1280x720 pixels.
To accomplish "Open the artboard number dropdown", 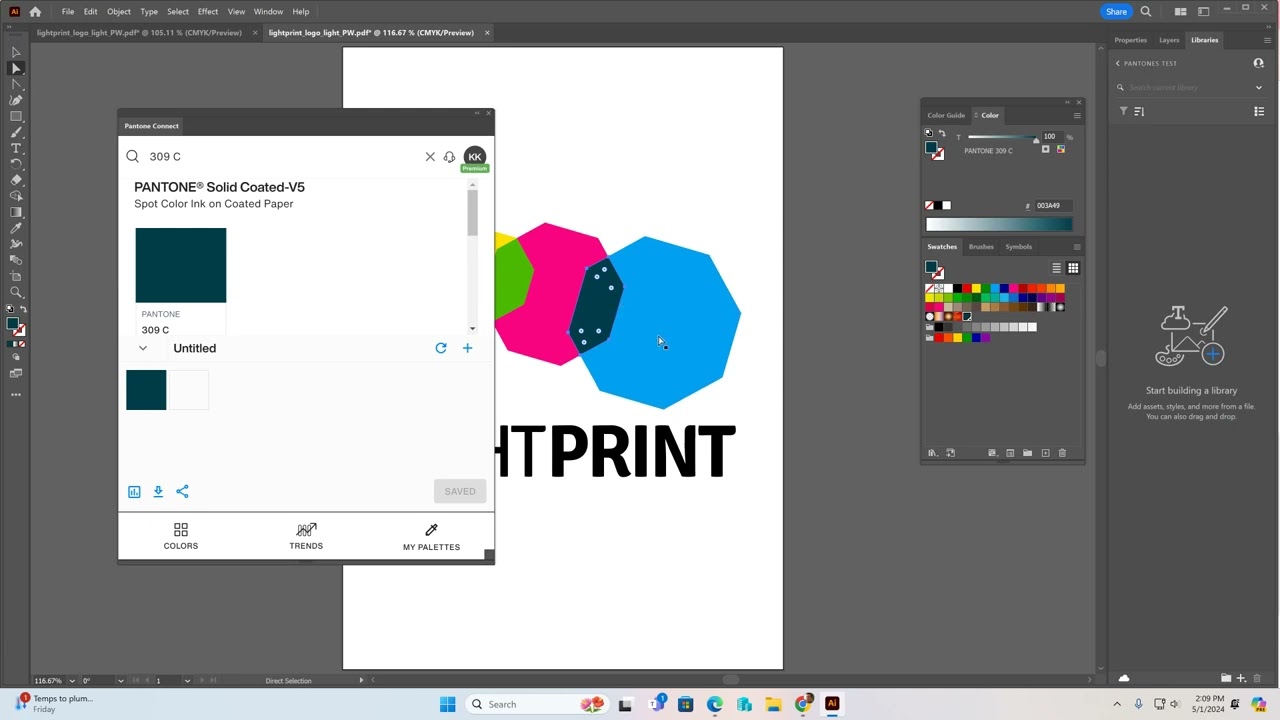I will [187, 681].
